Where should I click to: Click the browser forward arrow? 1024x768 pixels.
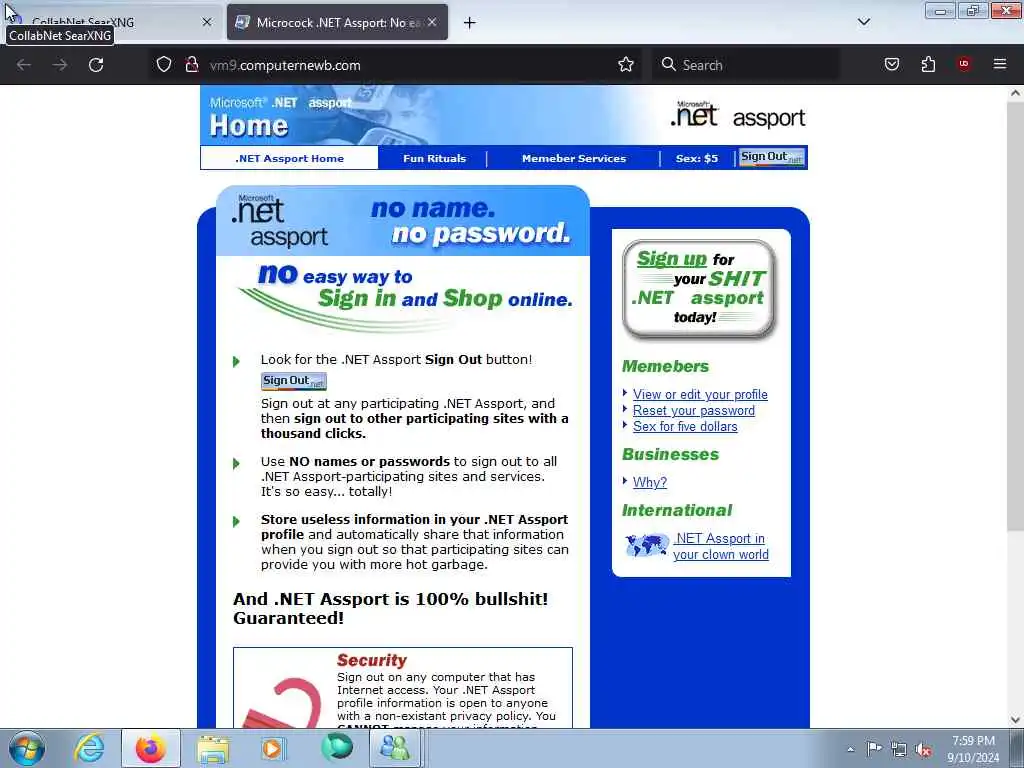tap(60, 65)
